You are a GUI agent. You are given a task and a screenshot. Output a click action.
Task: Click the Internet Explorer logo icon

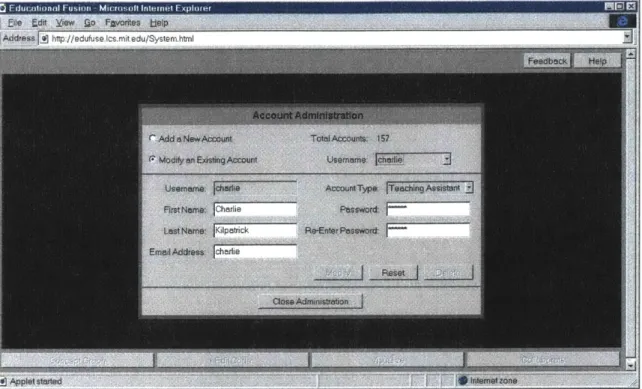click(622, 21)
